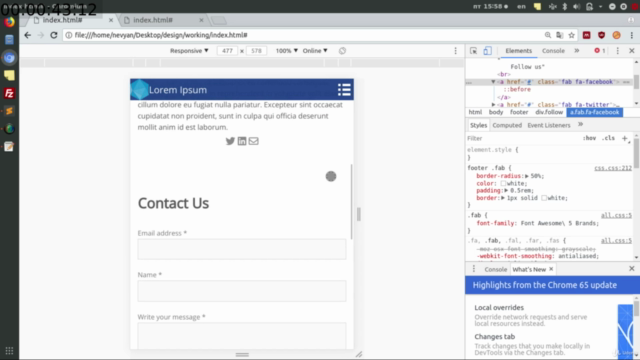The image size is (640, 360).
Task: Click the envelope email icon on the page
Action: (253, 141)
